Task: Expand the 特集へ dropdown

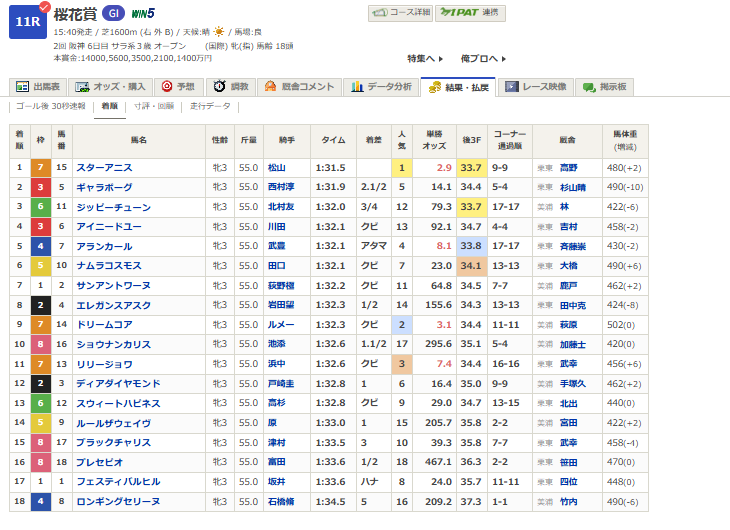Action: [425, 59]
